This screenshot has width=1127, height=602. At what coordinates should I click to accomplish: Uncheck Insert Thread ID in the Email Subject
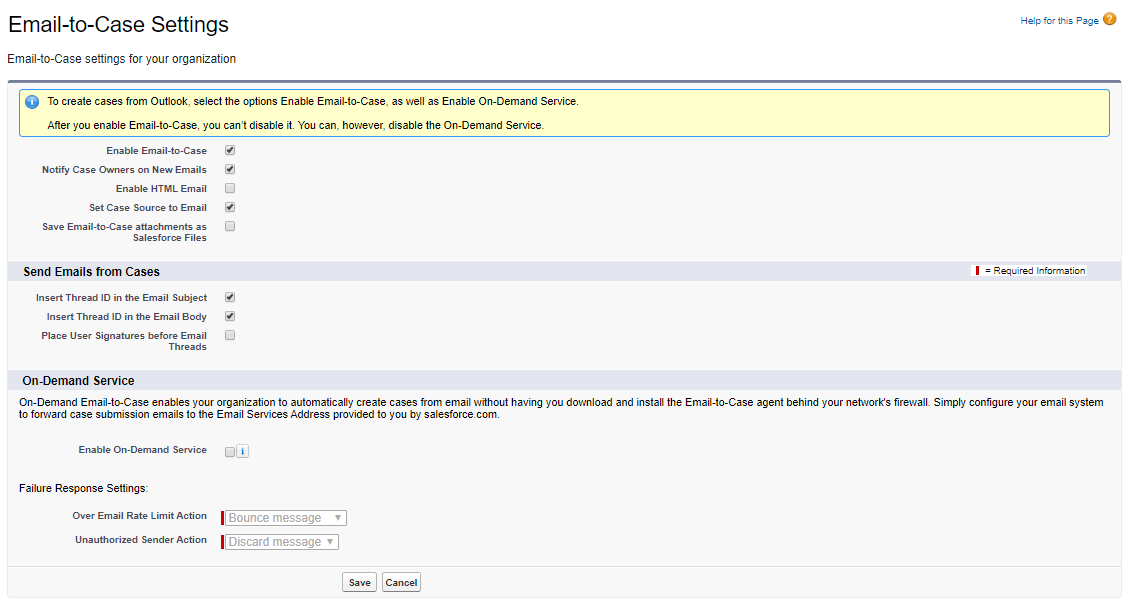point(229,297)
